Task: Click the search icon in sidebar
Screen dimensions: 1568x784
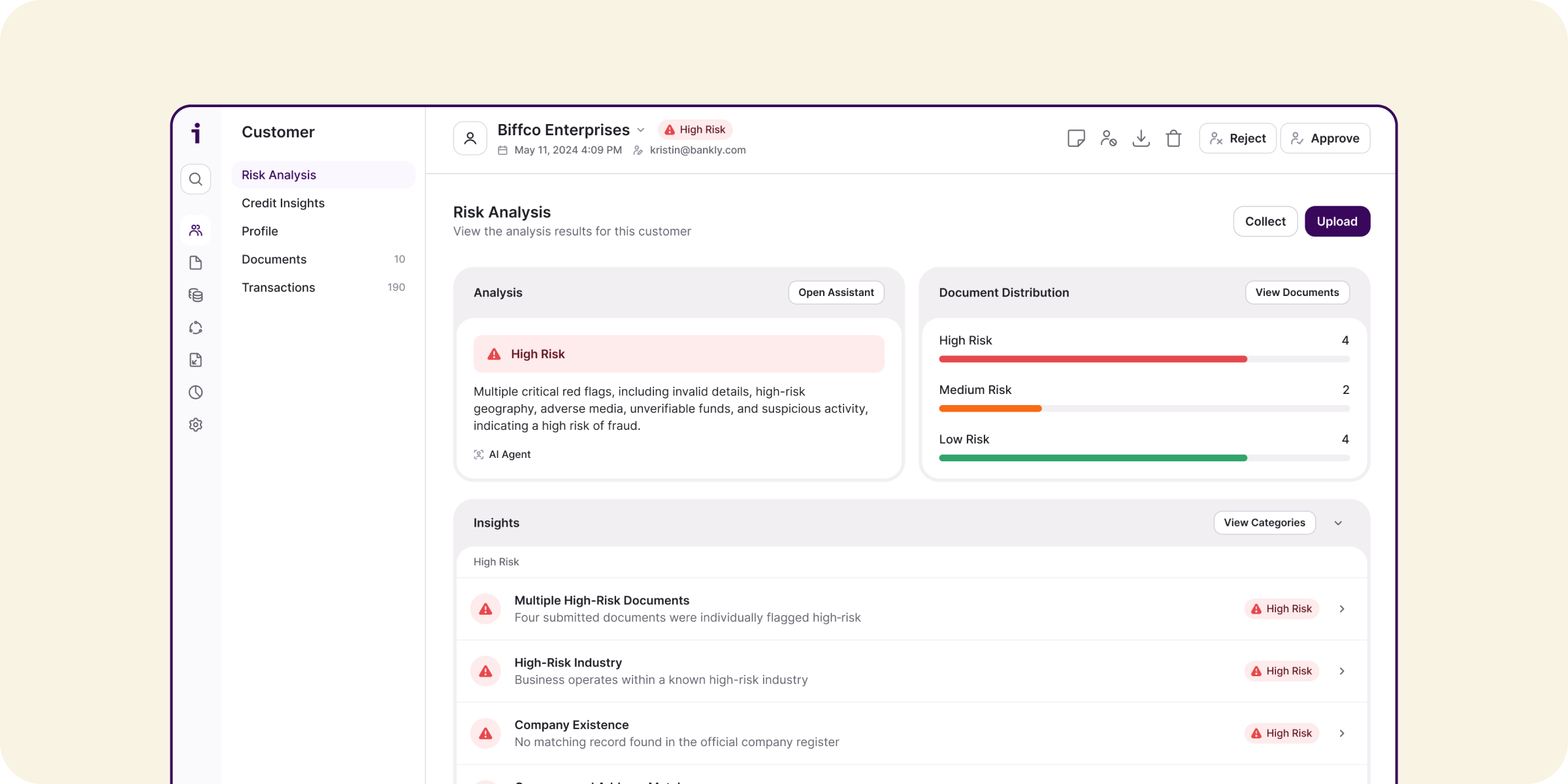Action: pyautogui.click(x=195, y=179)
